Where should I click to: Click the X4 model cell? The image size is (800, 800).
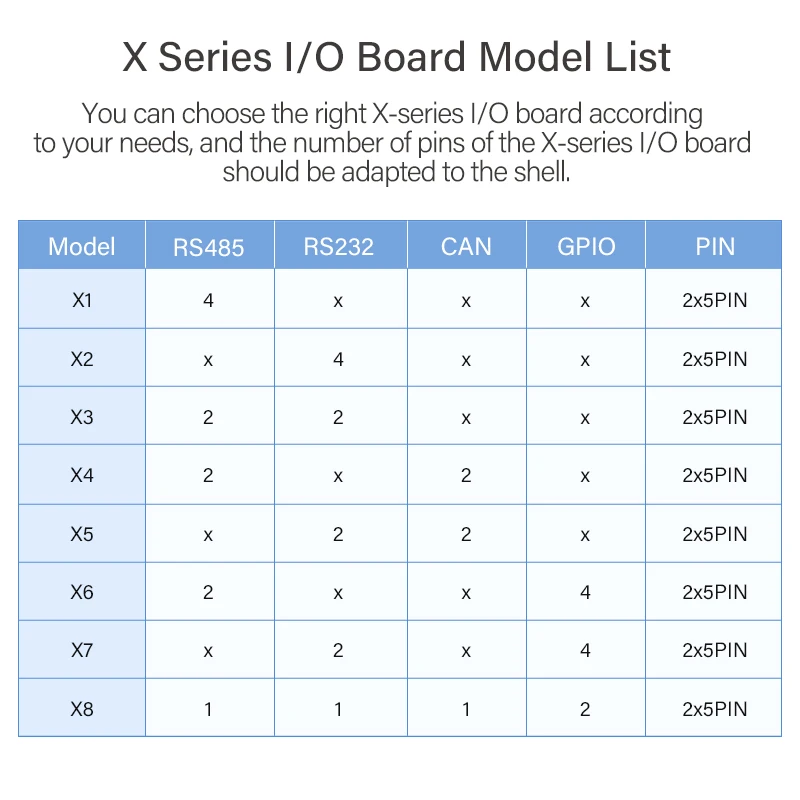[x=82, y=475]
